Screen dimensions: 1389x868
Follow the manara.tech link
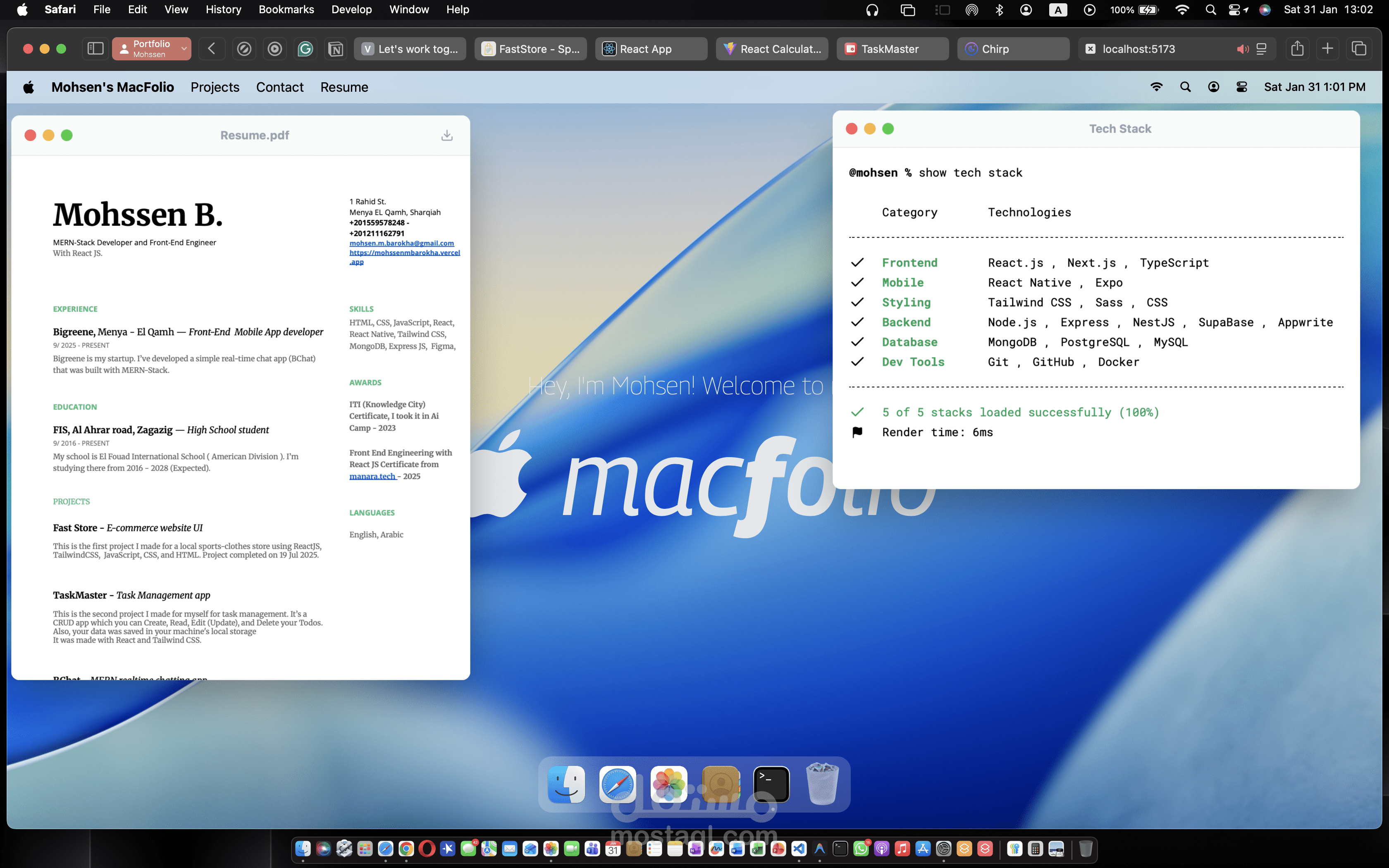[372, 477]
